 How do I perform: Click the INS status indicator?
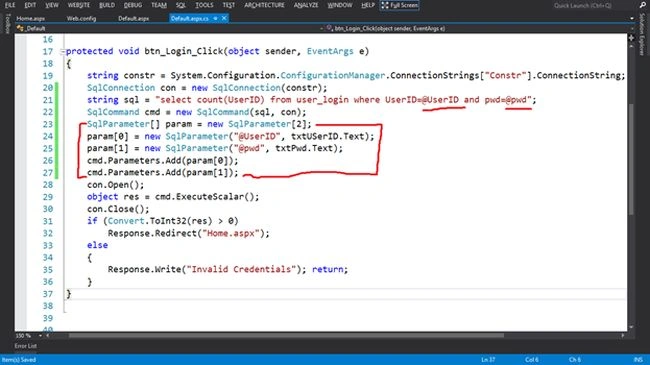[x=638, y=360]
